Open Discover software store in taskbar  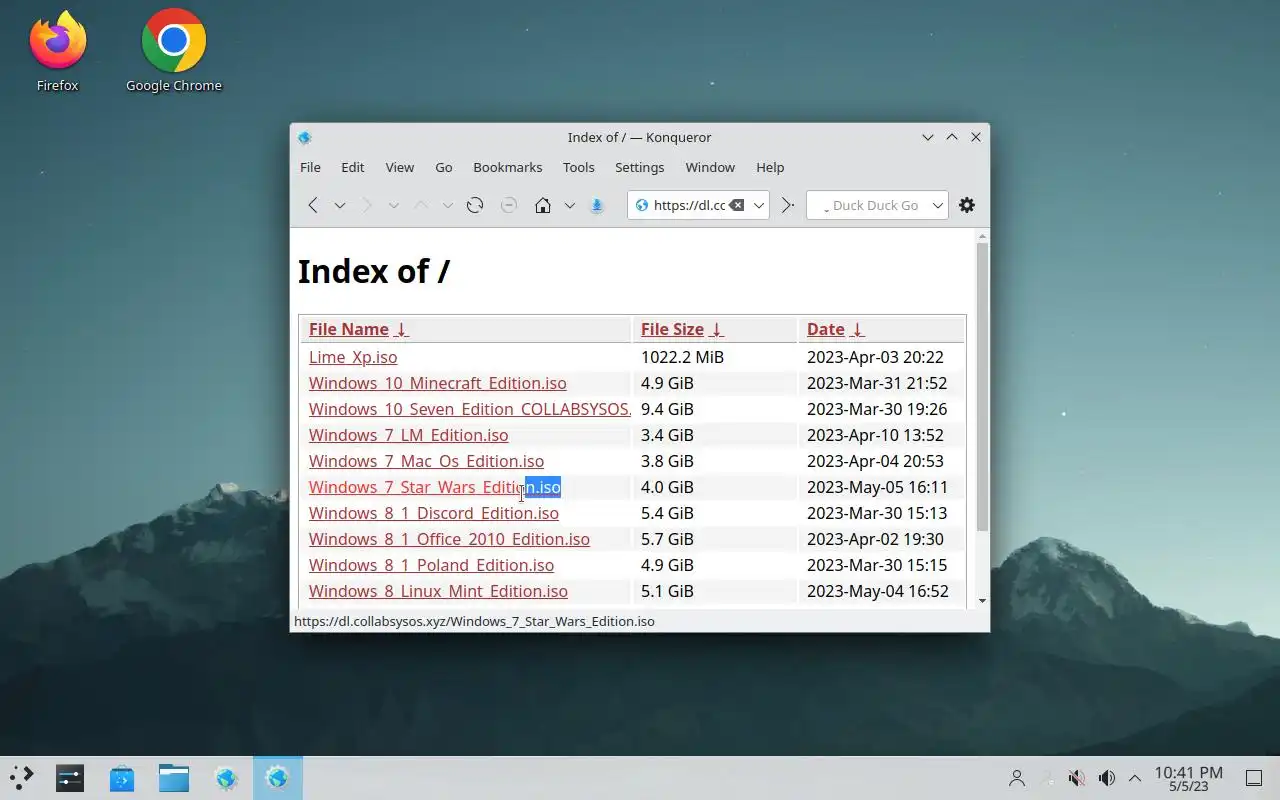point(122,777)
